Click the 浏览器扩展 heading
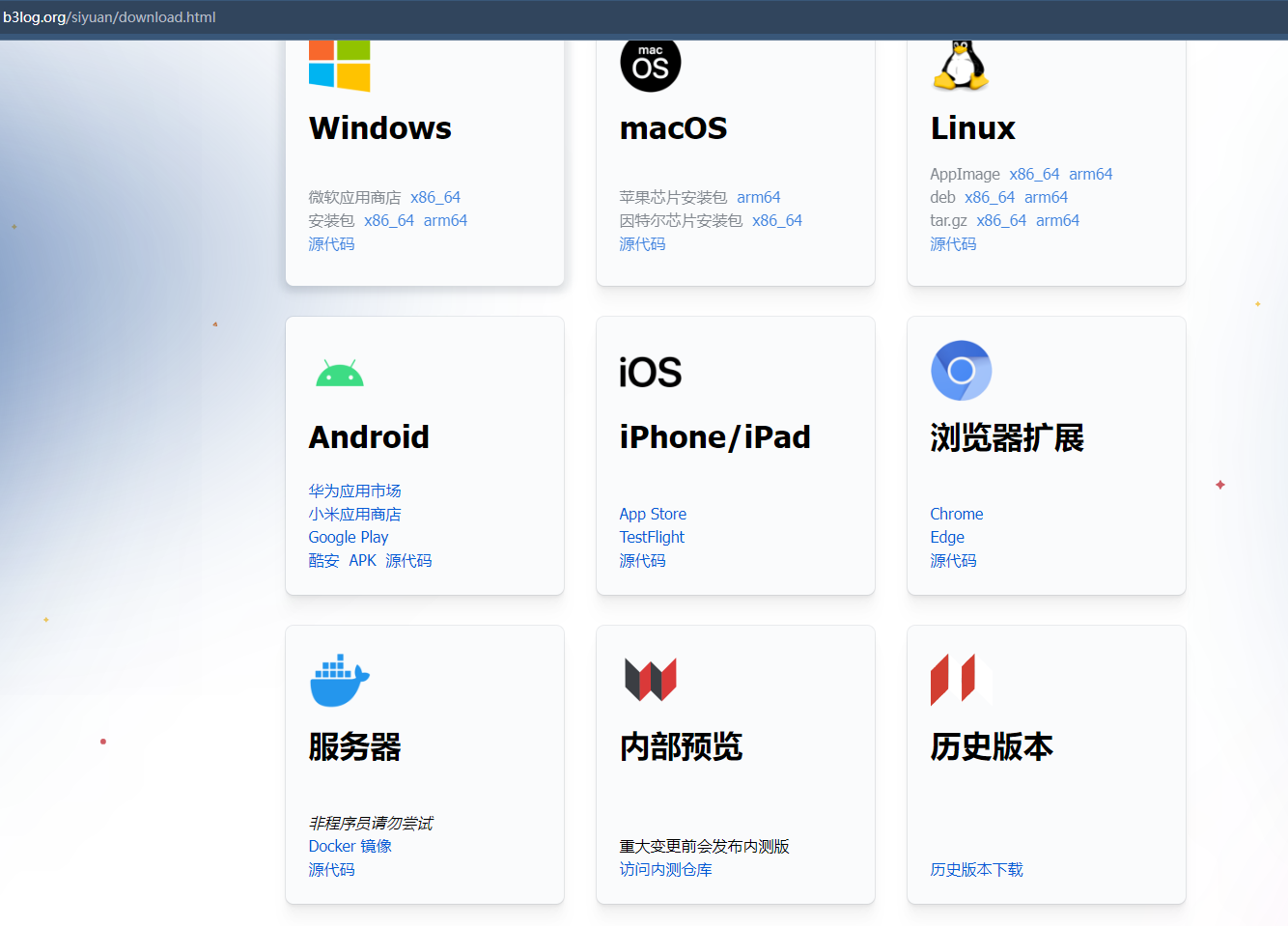Screen dimensions: 1288x926 point(1007,437)
